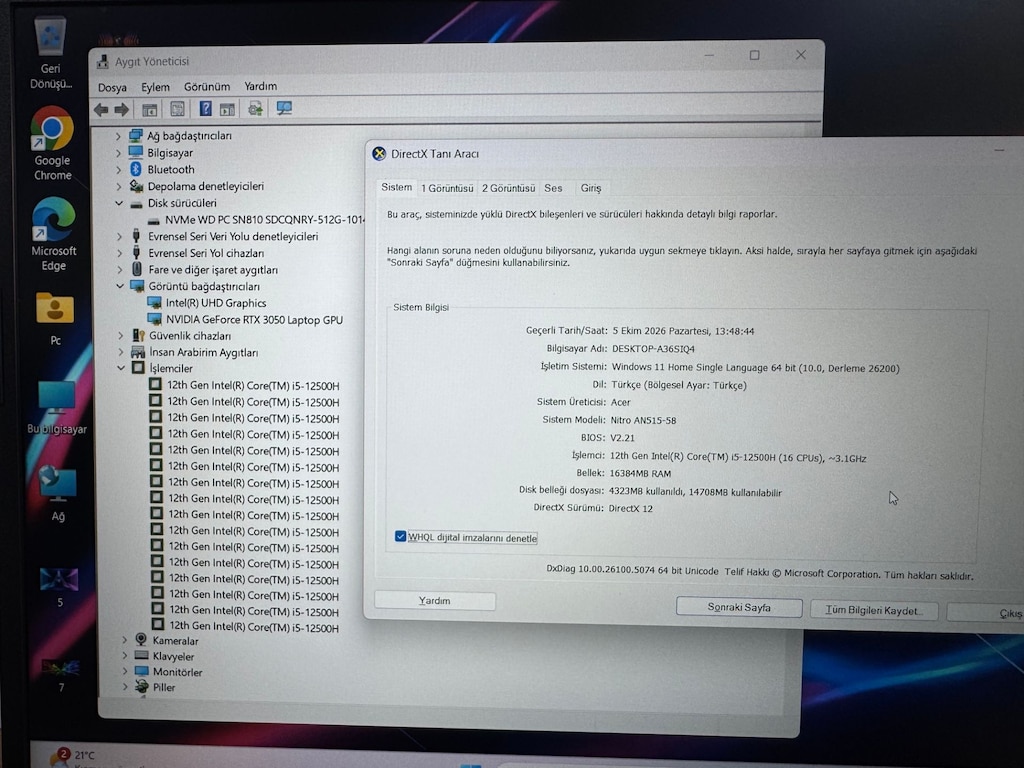
Task: Open the Google Chrome desktop shortcut
Action: (52, 144)
